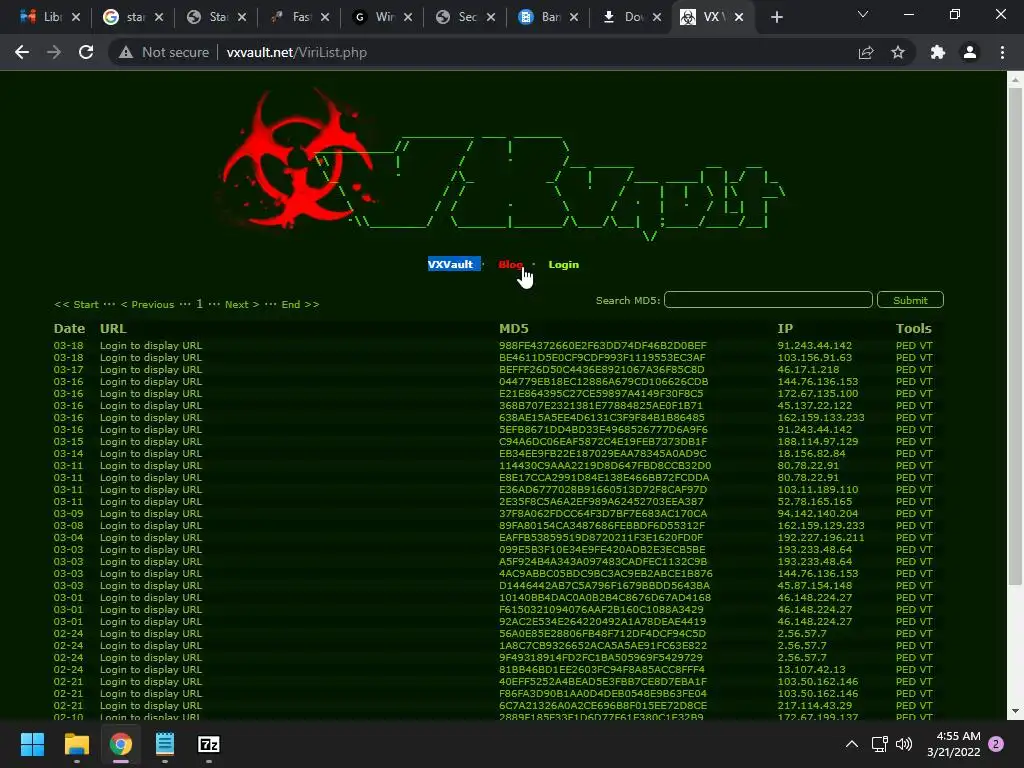Open the notification badge showing 2
This screenshot has width=1024, height=768.
(996, 744)
